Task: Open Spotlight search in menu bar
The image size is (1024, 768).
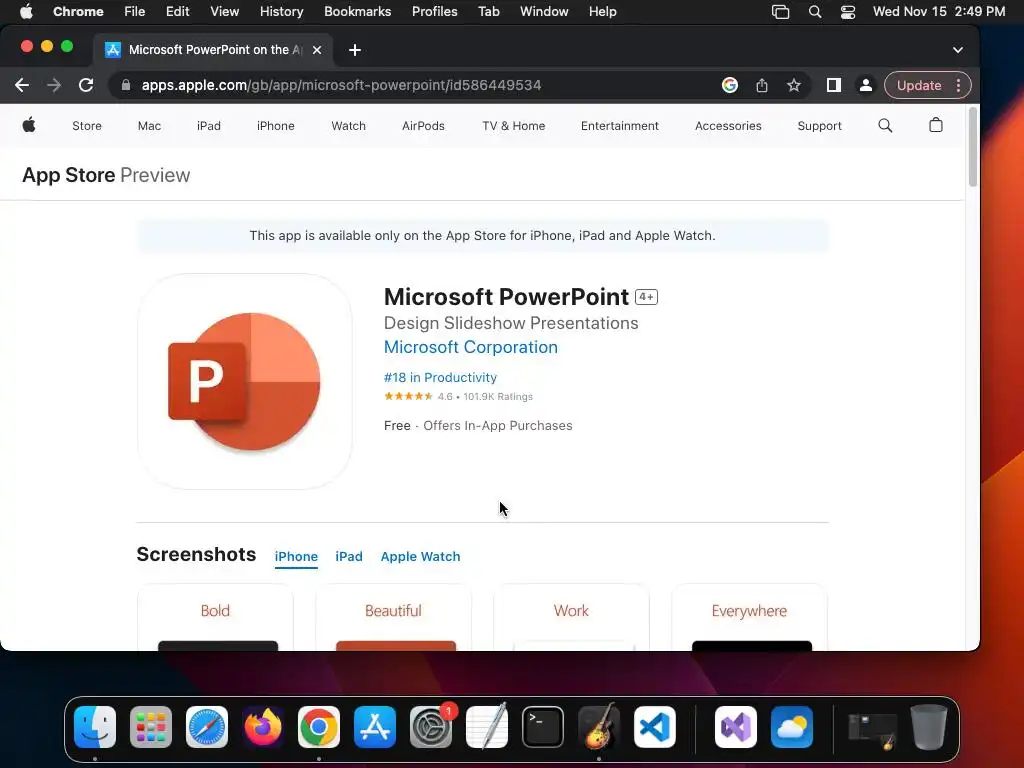Action: [815, 12]
